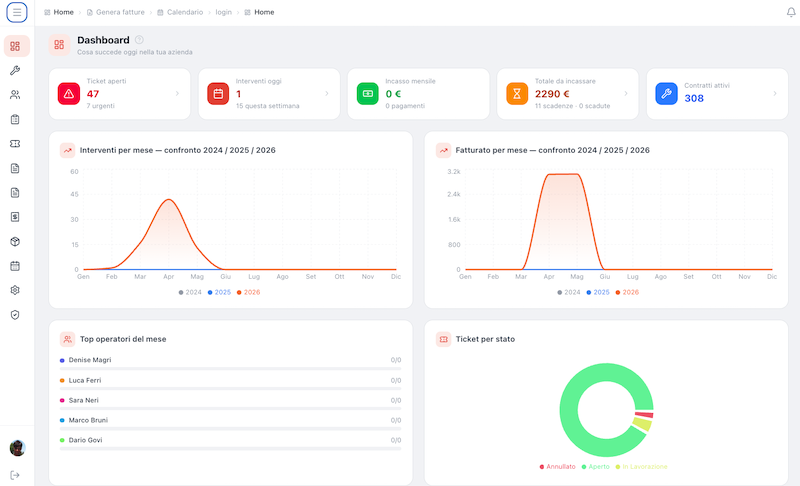Toggle Annullato in ticket donut legend
This screenshot has width=800, height=486.
tap(557, 467)
